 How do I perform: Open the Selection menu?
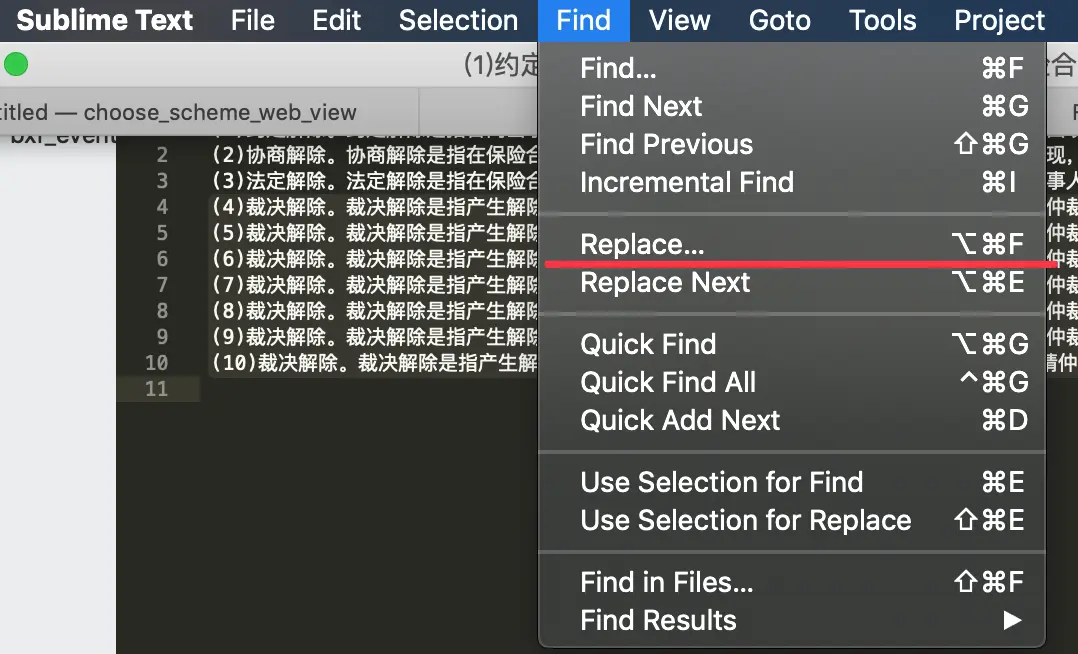click(459, 20)
